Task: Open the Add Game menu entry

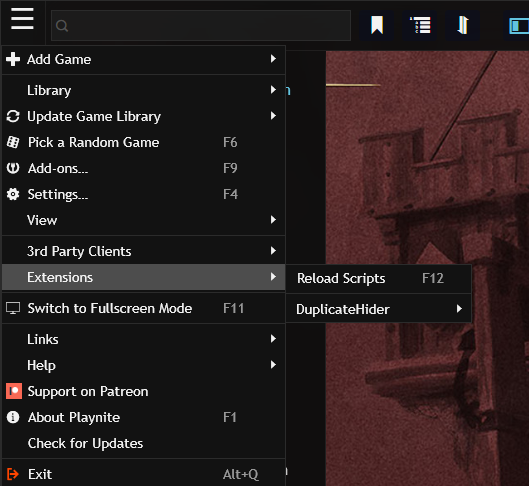Action: tap(144, 60)
